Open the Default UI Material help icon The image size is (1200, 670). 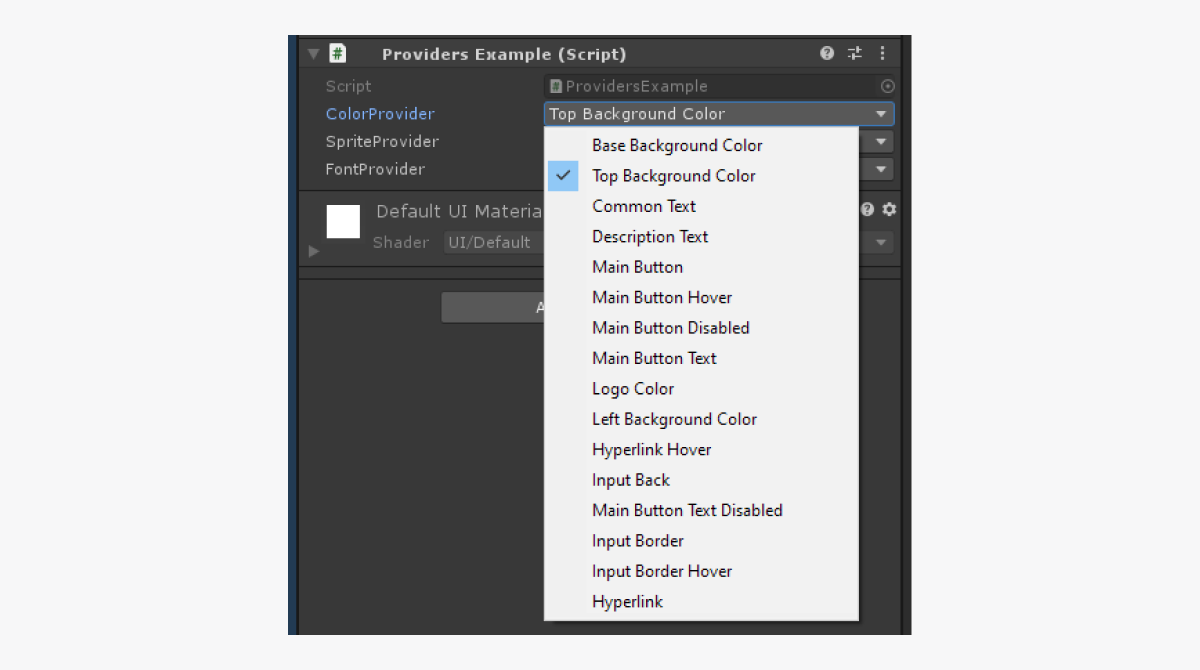pyautogui.click(x=867, y=210)
